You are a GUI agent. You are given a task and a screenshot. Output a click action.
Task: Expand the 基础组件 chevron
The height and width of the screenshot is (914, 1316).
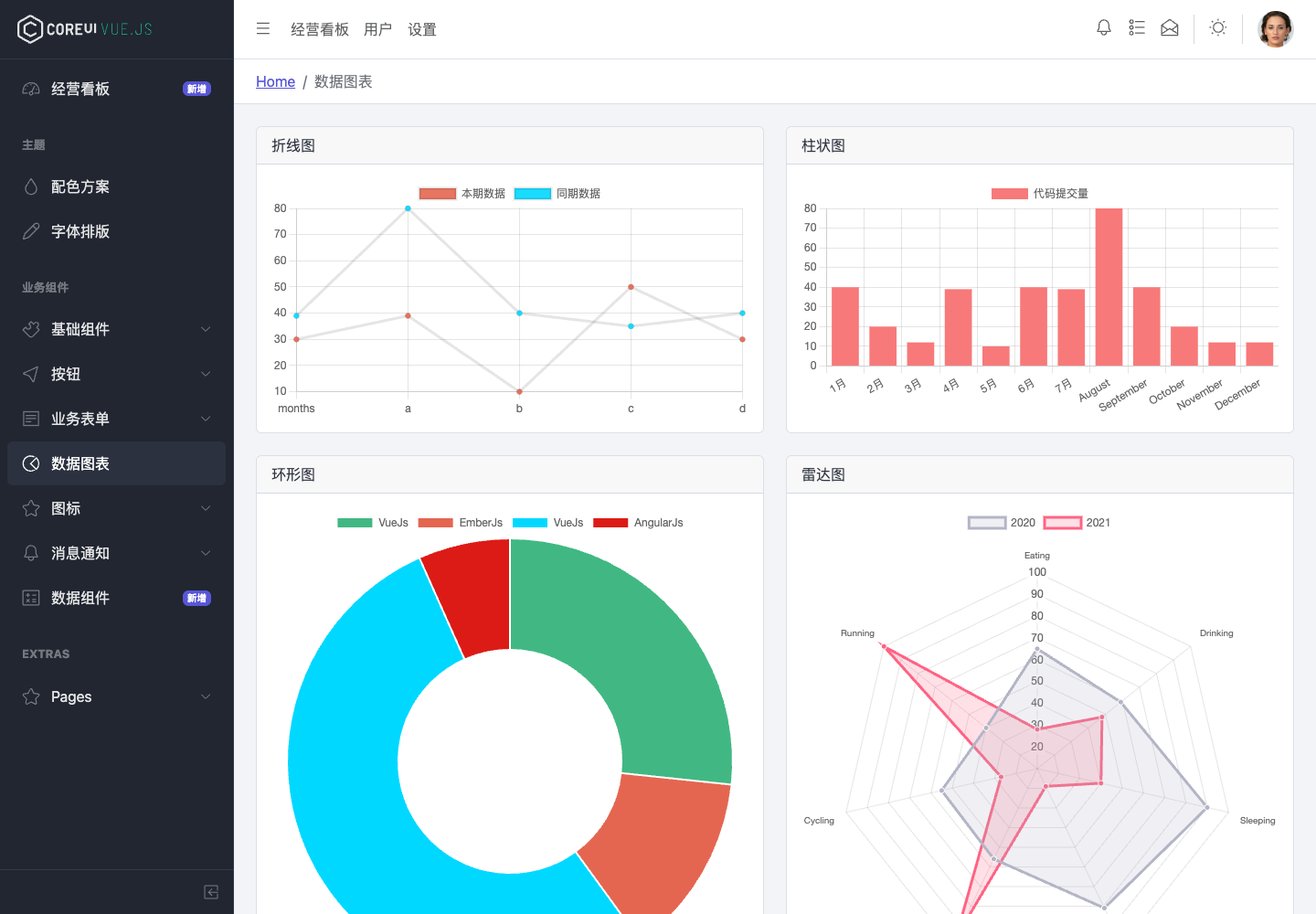click(x=206, y=329)
